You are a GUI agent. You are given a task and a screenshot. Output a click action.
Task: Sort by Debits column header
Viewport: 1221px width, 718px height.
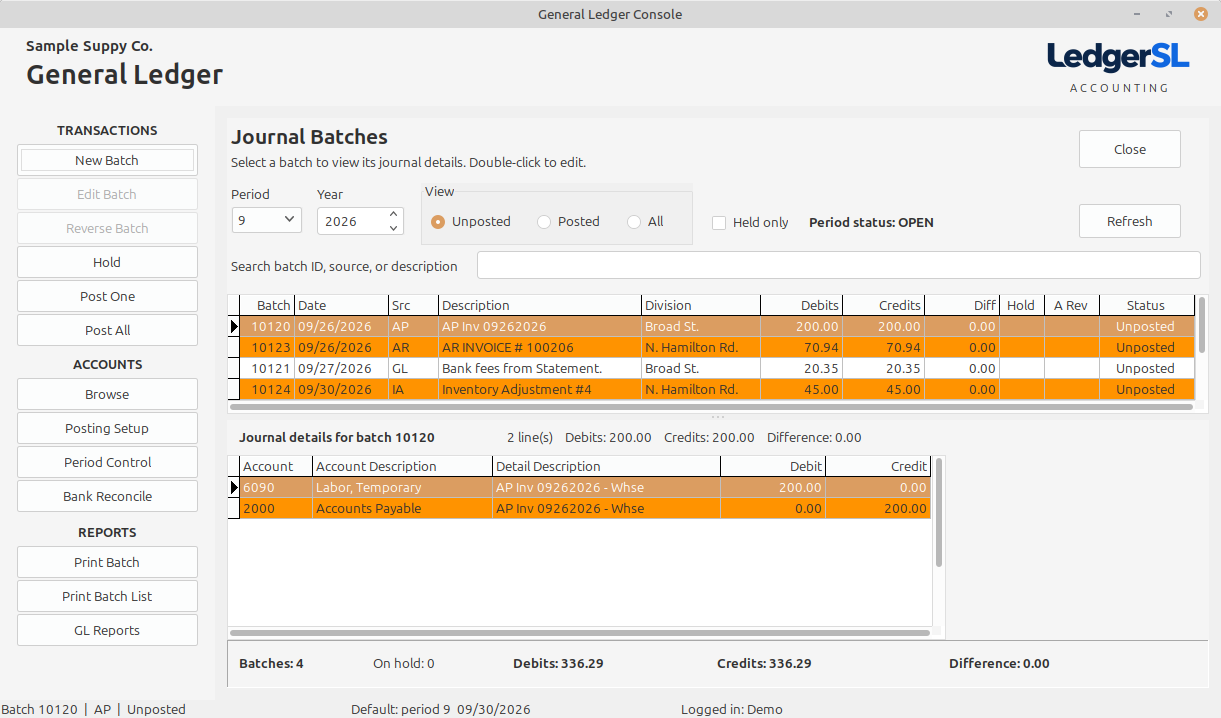coord(802,305)
